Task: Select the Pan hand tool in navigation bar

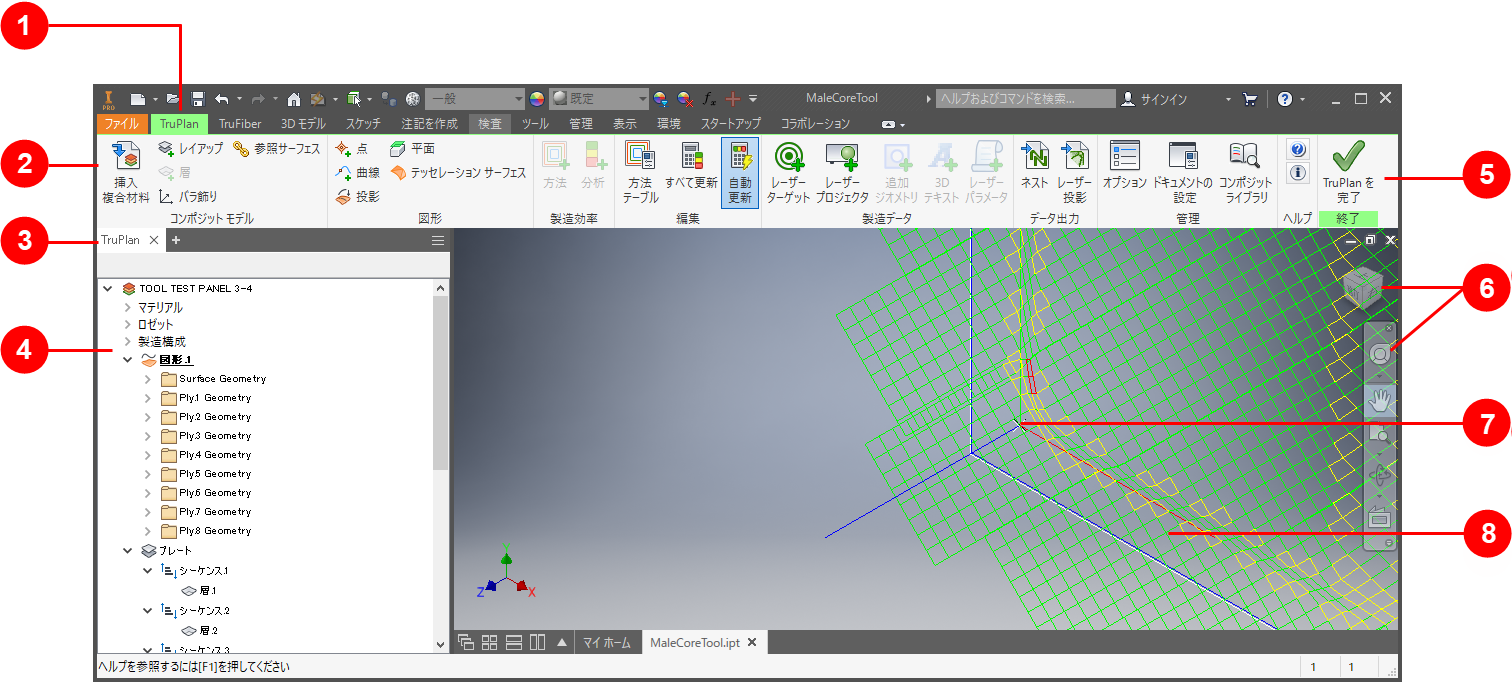Action: click(1380, 401)
